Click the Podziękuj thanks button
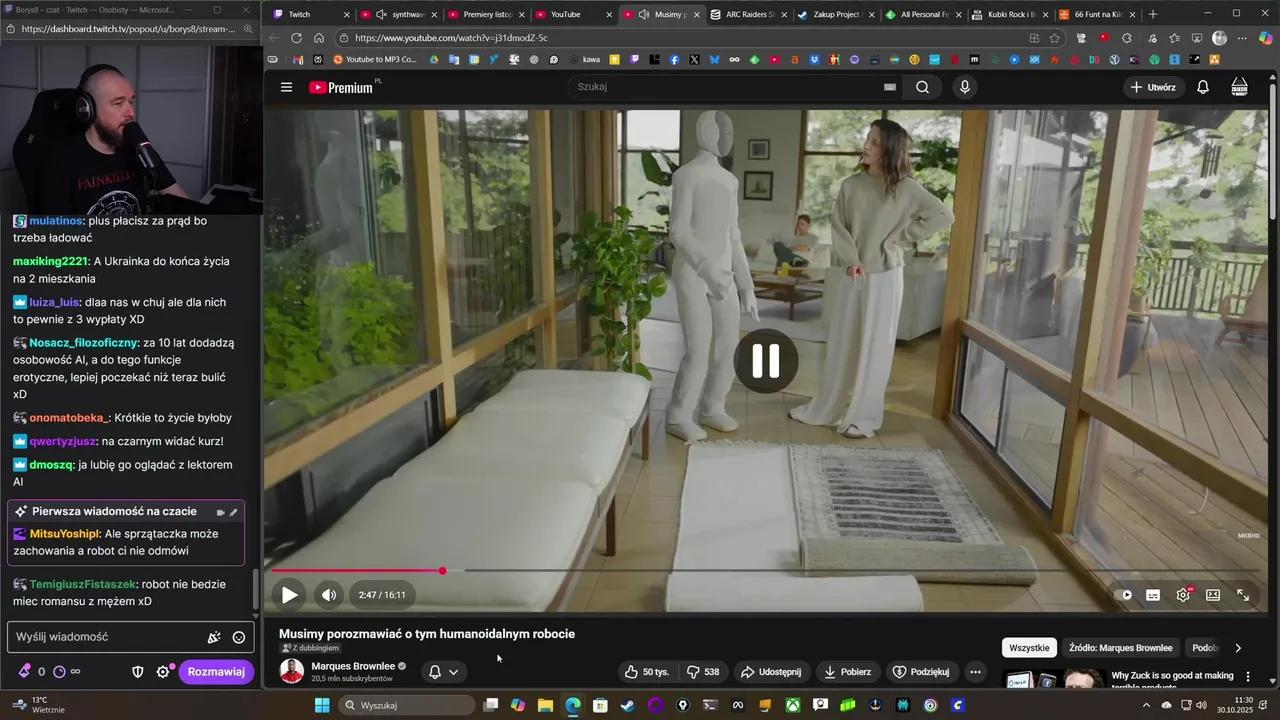Viewport: 1280px width, 720px height. point(920,672)
